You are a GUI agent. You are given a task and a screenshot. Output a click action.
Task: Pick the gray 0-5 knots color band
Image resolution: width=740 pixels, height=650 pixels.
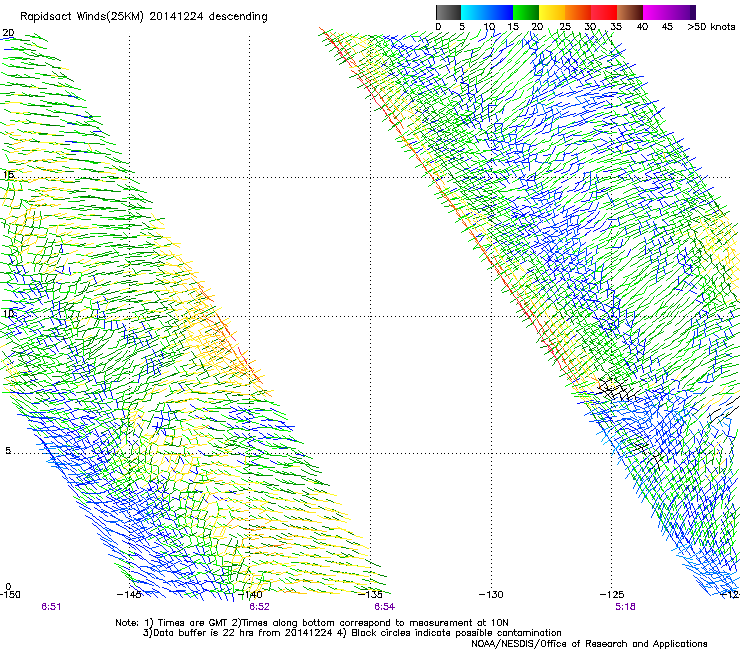pos(448,12)
